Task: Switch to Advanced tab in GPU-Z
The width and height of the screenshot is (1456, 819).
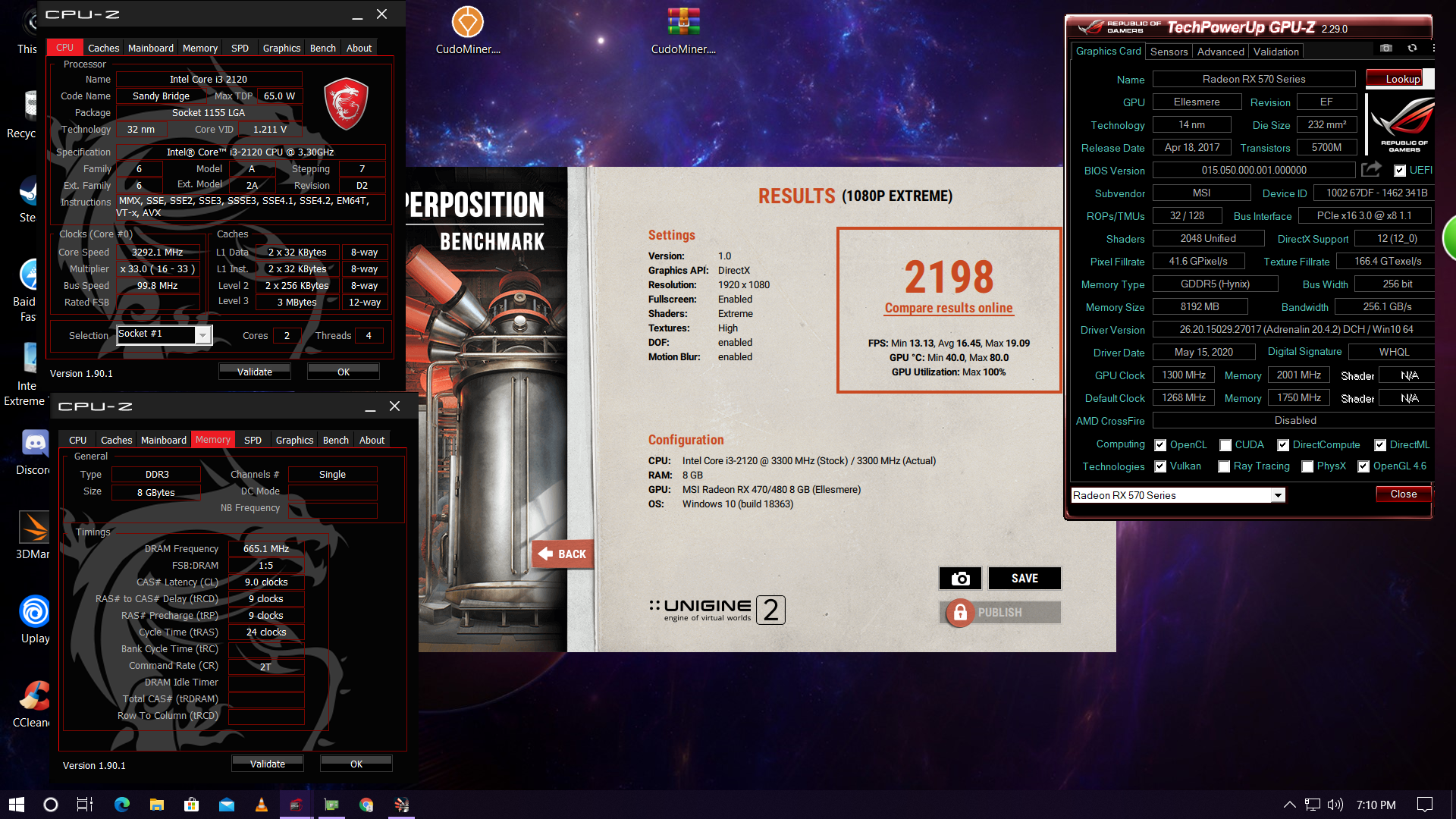Action: (1220, 52)
